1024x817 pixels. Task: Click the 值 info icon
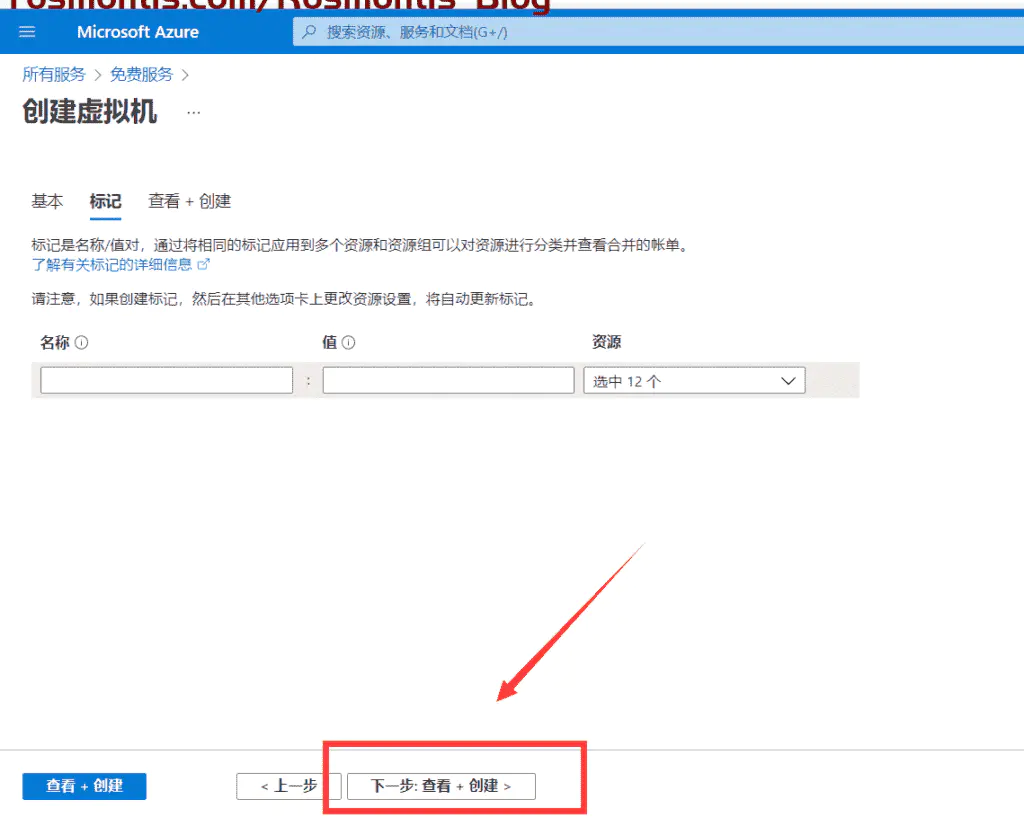coord(349,342)
